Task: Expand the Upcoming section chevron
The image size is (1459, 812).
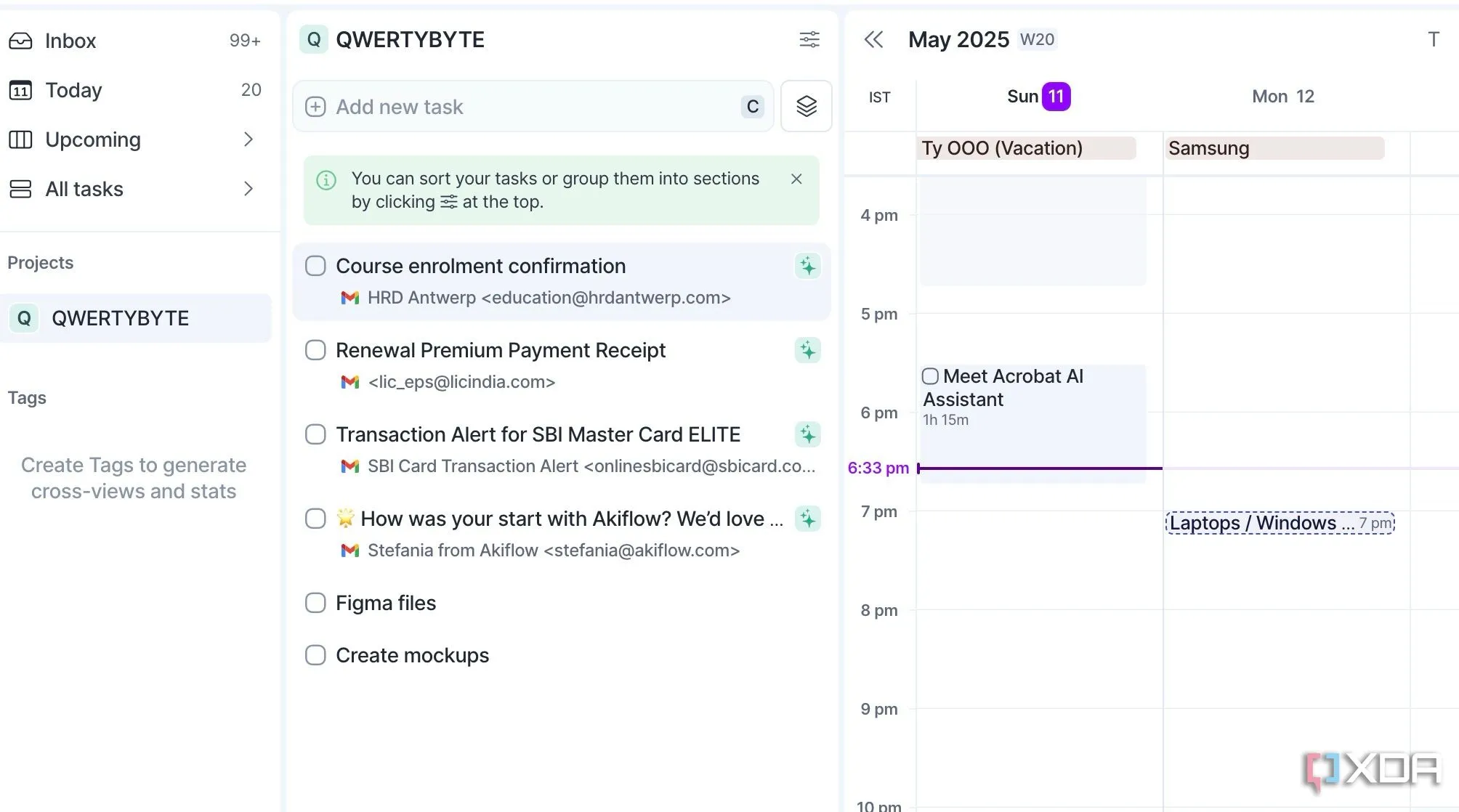Action: click(x=248, y=139)
